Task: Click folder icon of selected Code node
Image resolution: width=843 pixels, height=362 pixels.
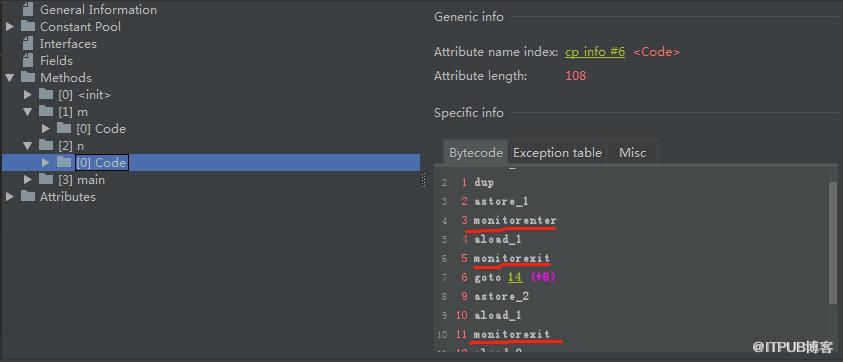Action: 64,162
